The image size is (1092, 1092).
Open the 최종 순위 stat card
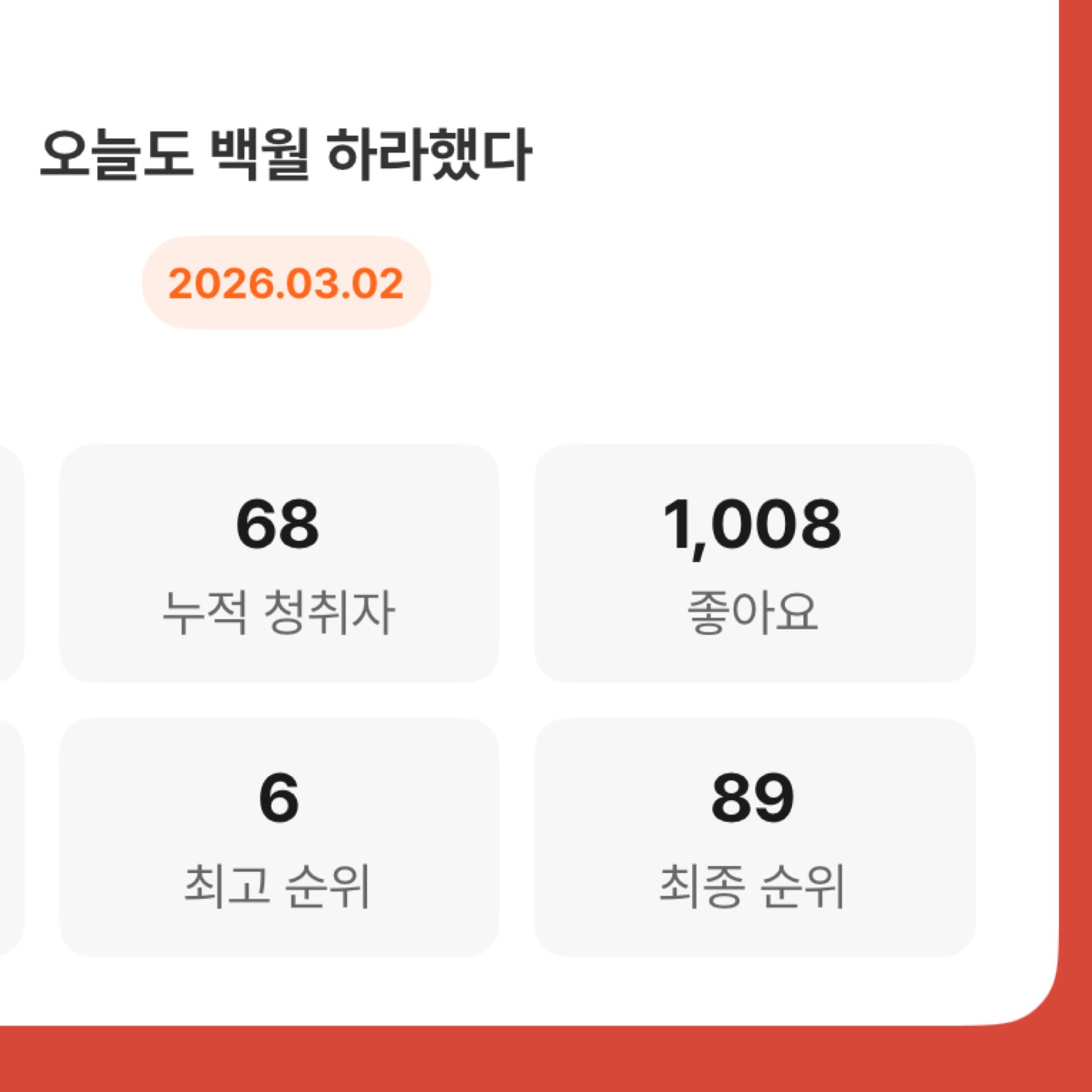coord(754,837)
